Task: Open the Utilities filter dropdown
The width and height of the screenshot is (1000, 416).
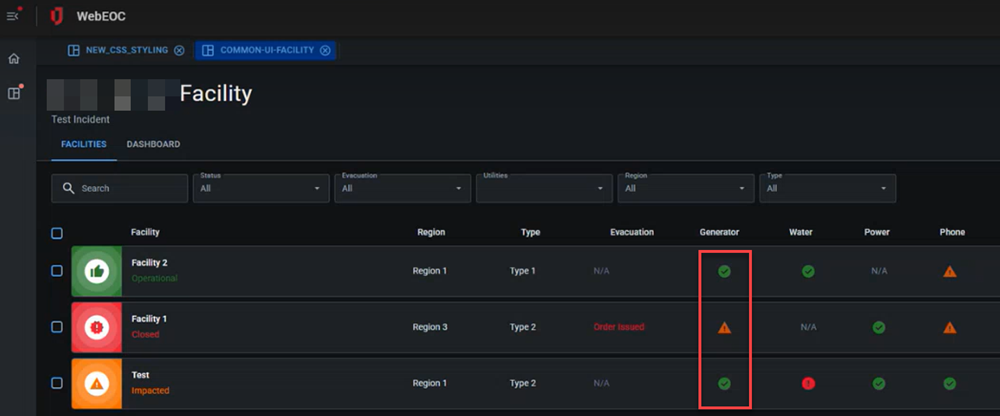Action: pos(544,189)
